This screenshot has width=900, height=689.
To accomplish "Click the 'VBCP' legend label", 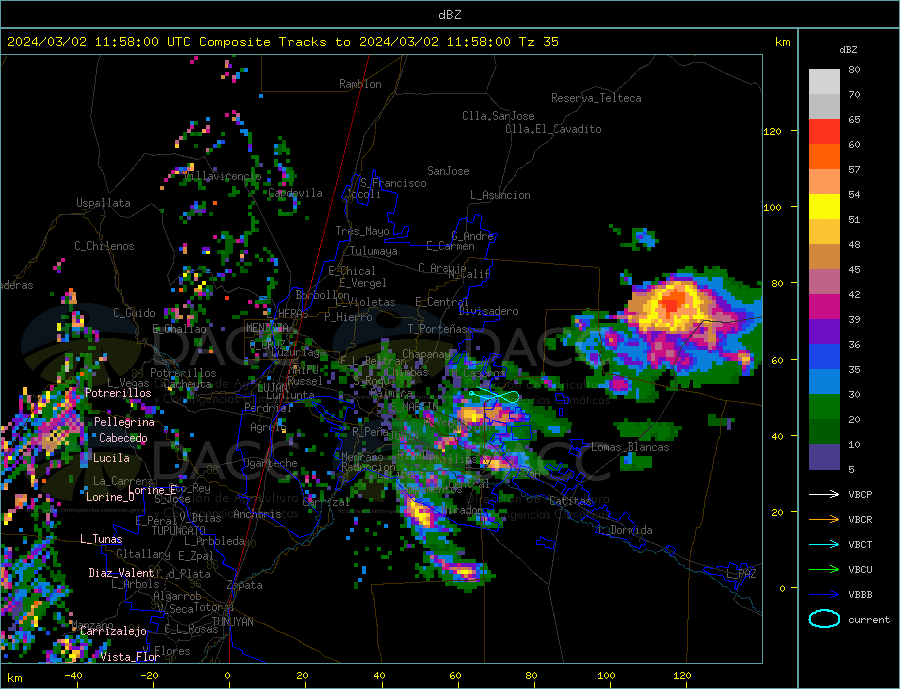I will pyautogui.click(x=860, y=494).
